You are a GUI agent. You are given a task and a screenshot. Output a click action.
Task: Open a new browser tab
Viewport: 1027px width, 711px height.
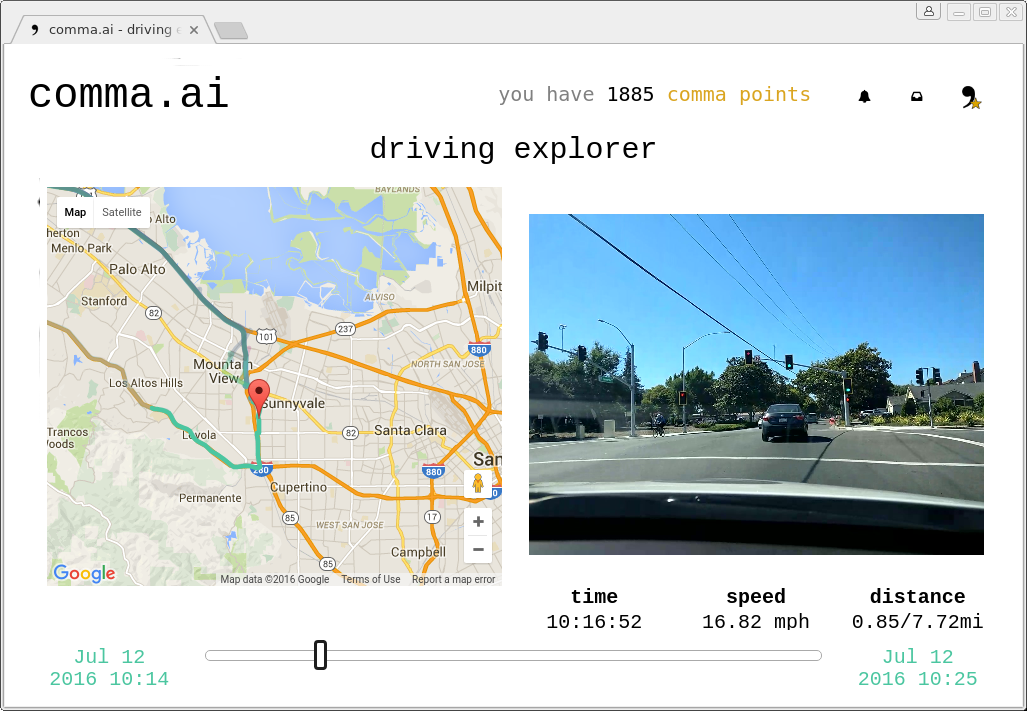pyautogui.click(x=231, y=30)
